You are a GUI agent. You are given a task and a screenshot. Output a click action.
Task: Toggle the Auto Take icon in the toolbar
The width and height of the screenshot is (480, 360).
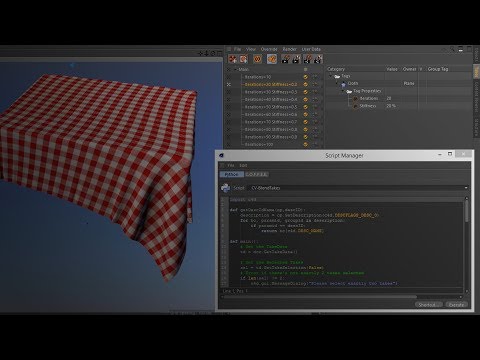pos(257,59)
